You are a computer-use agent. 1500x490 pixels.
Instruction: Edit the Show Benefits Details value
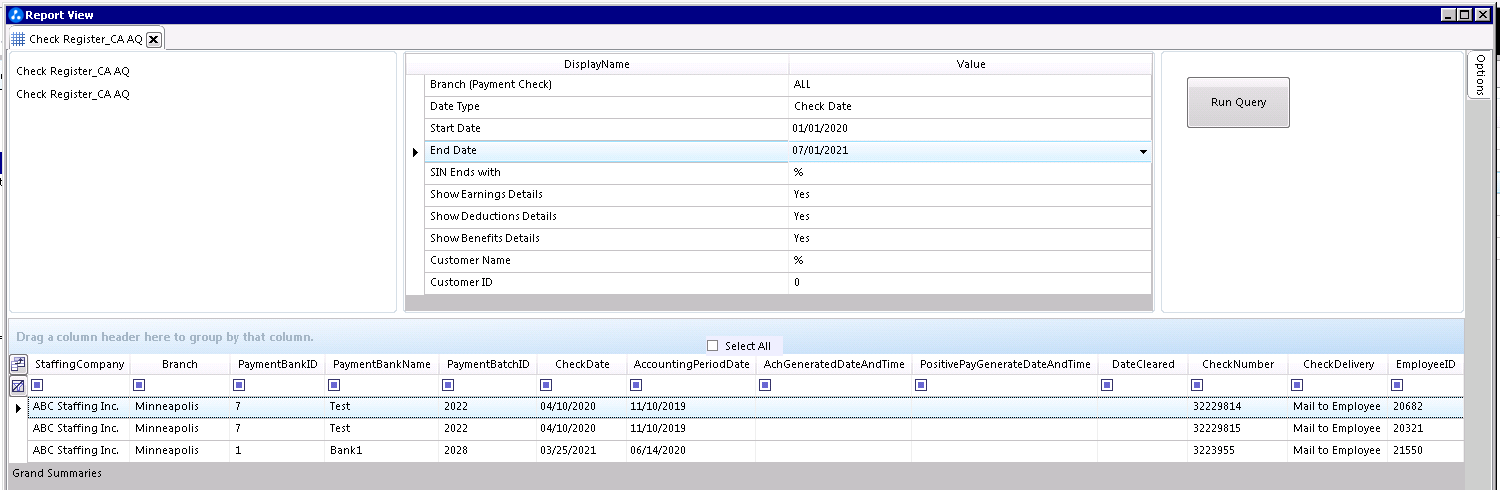[x=970, y=239]
